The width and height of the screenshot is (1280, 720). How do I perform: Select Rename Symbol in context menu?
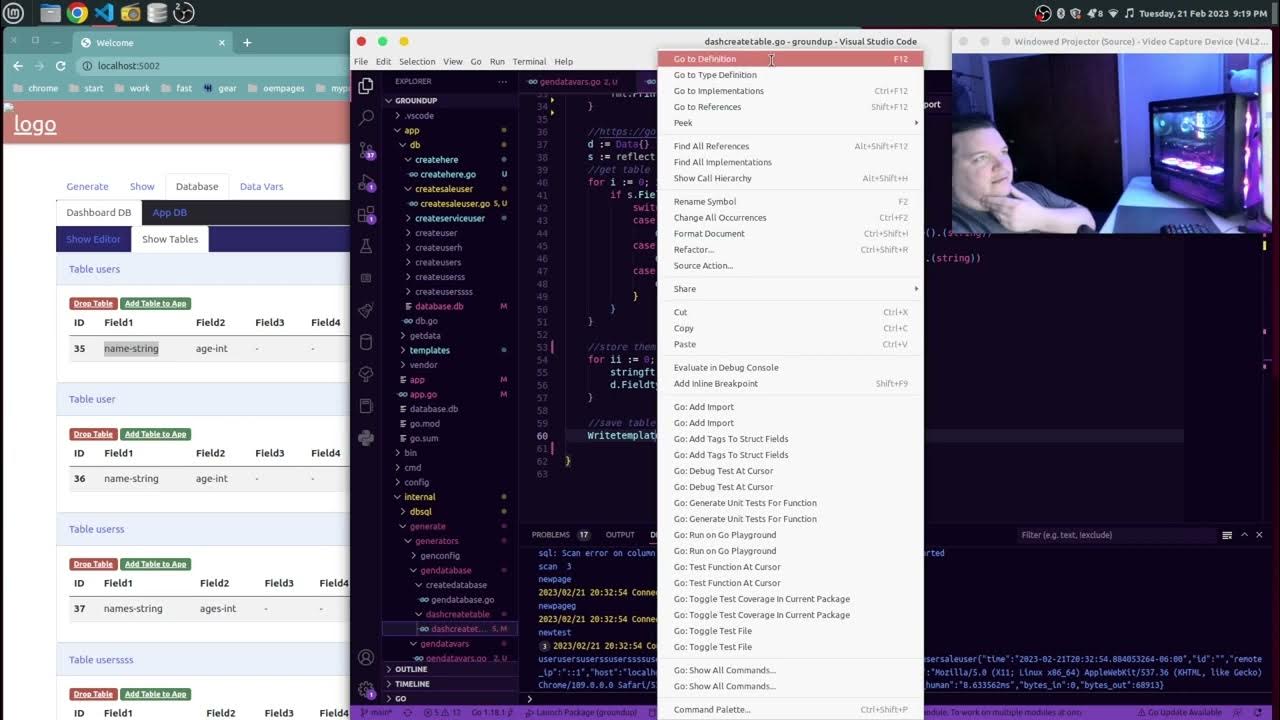[x=790, y=202]
